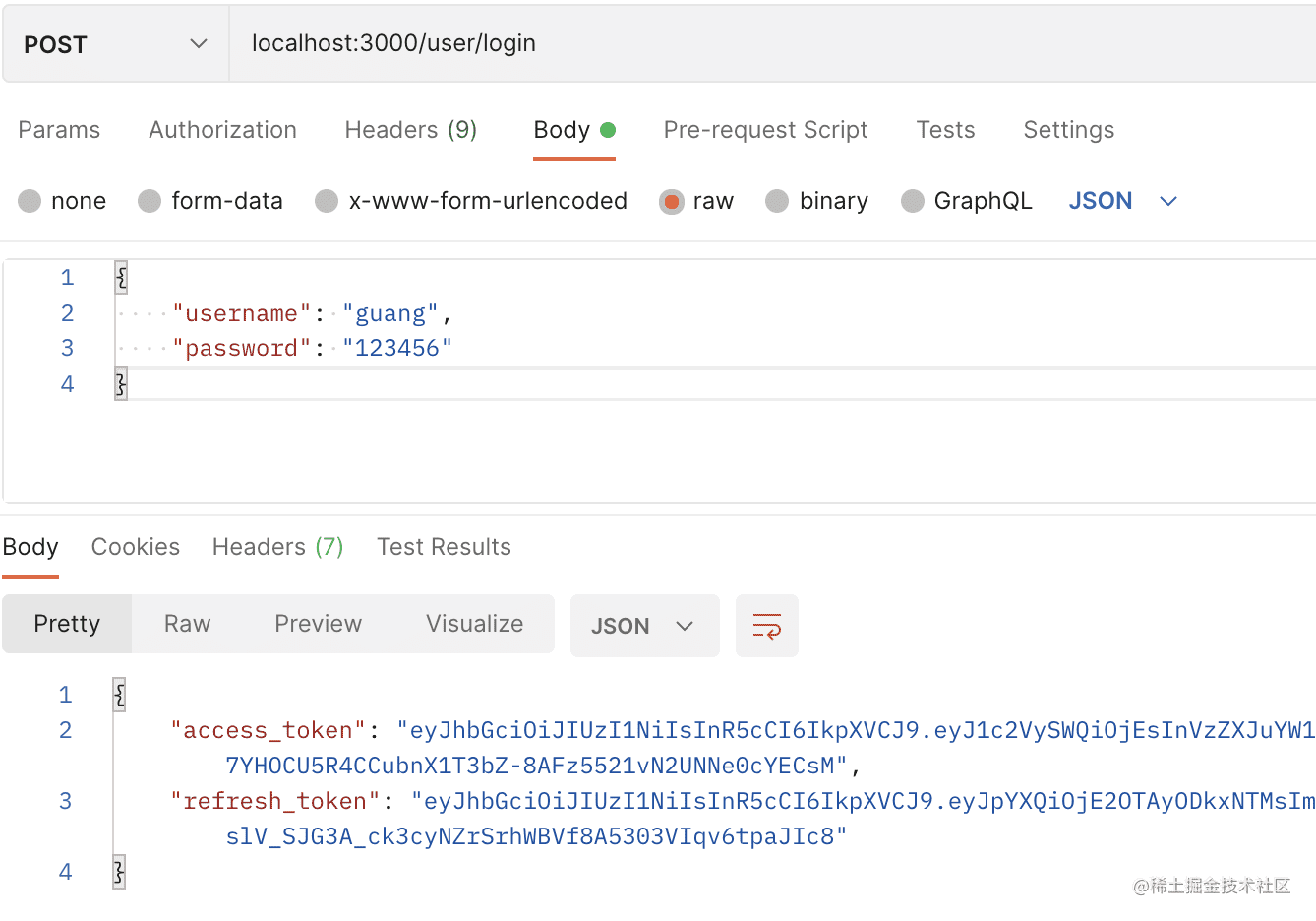
Task: Go to request Headers (9) tab
Action: pyautogui.click(x=410, y=130)
